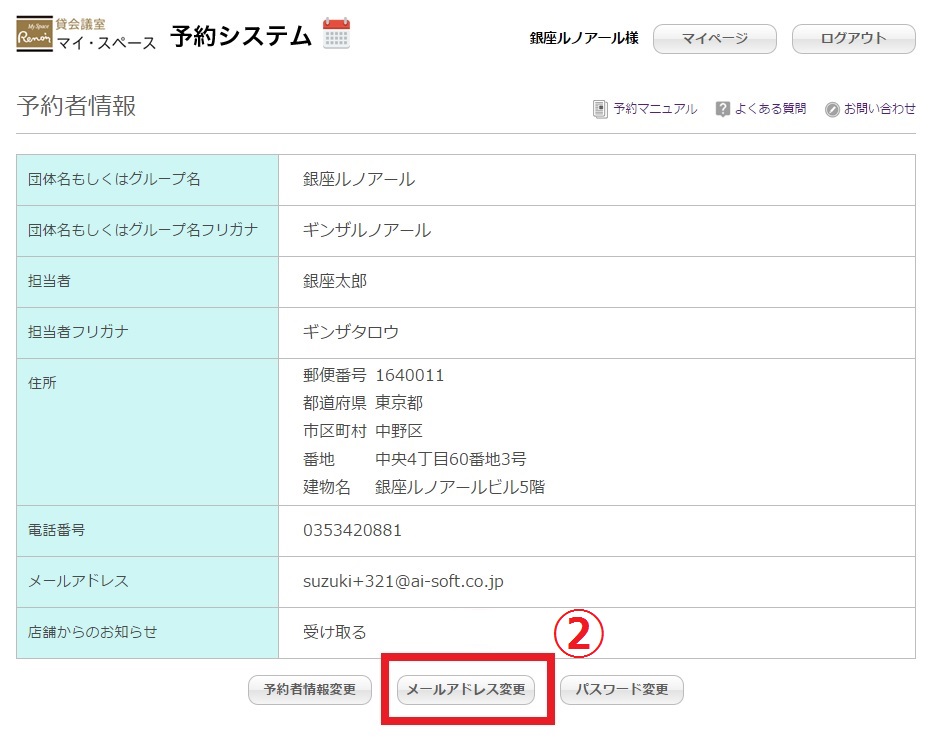Click the red circled number 2 marker
Viewport: 931px width, 738px height.
[x=580, y=632]
